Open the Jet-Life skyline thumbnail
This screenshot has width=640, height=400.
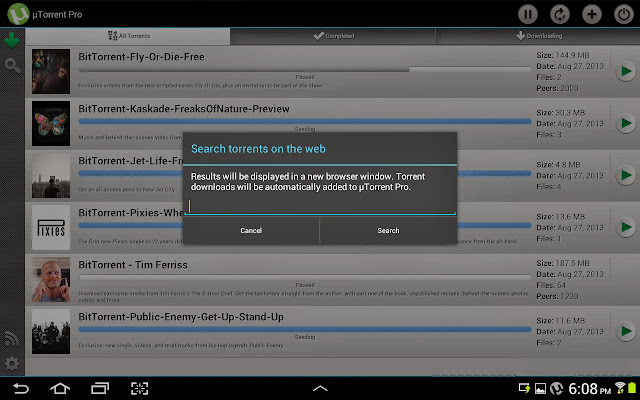(x=51, y=176)
